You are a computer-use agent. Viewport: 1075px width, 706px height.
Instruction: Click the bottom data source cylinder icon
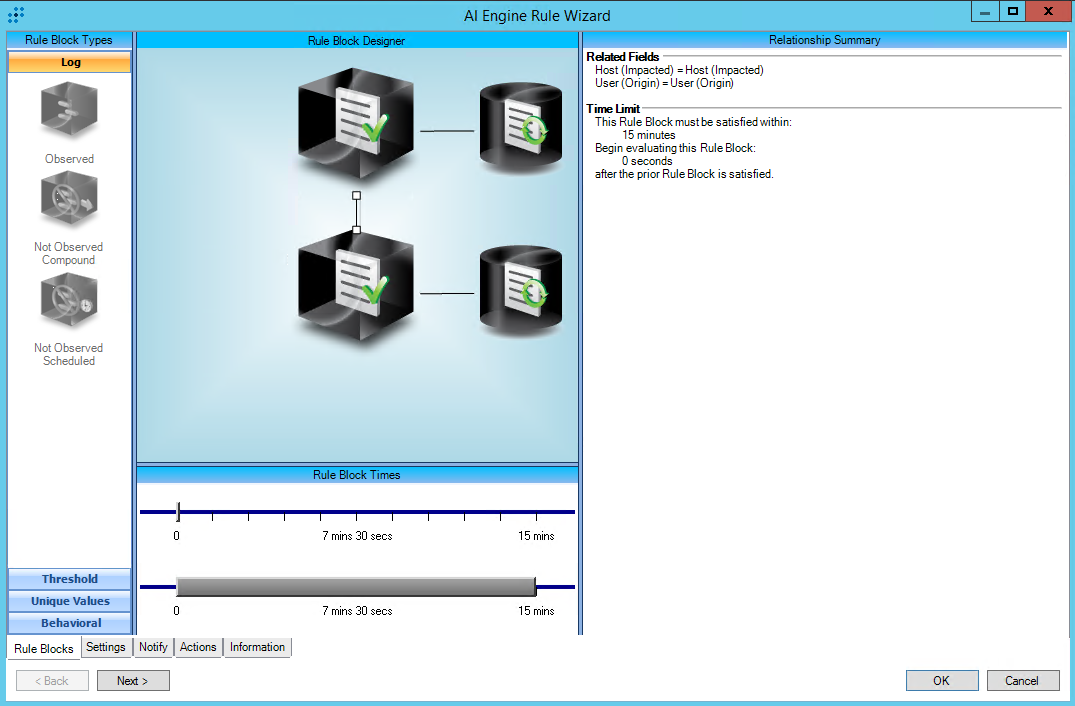[520, 289]
